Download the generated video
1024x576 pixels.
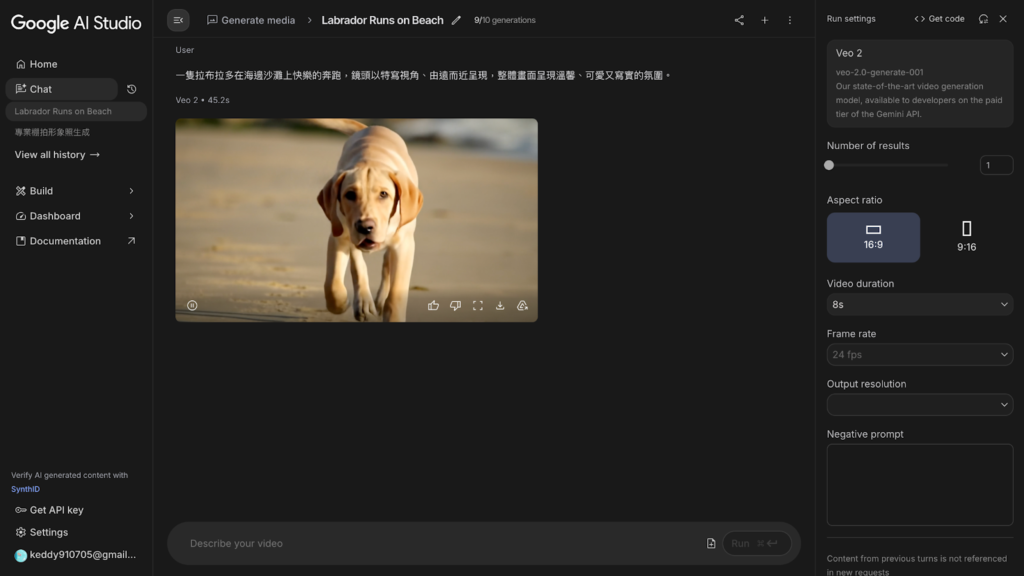500,306
